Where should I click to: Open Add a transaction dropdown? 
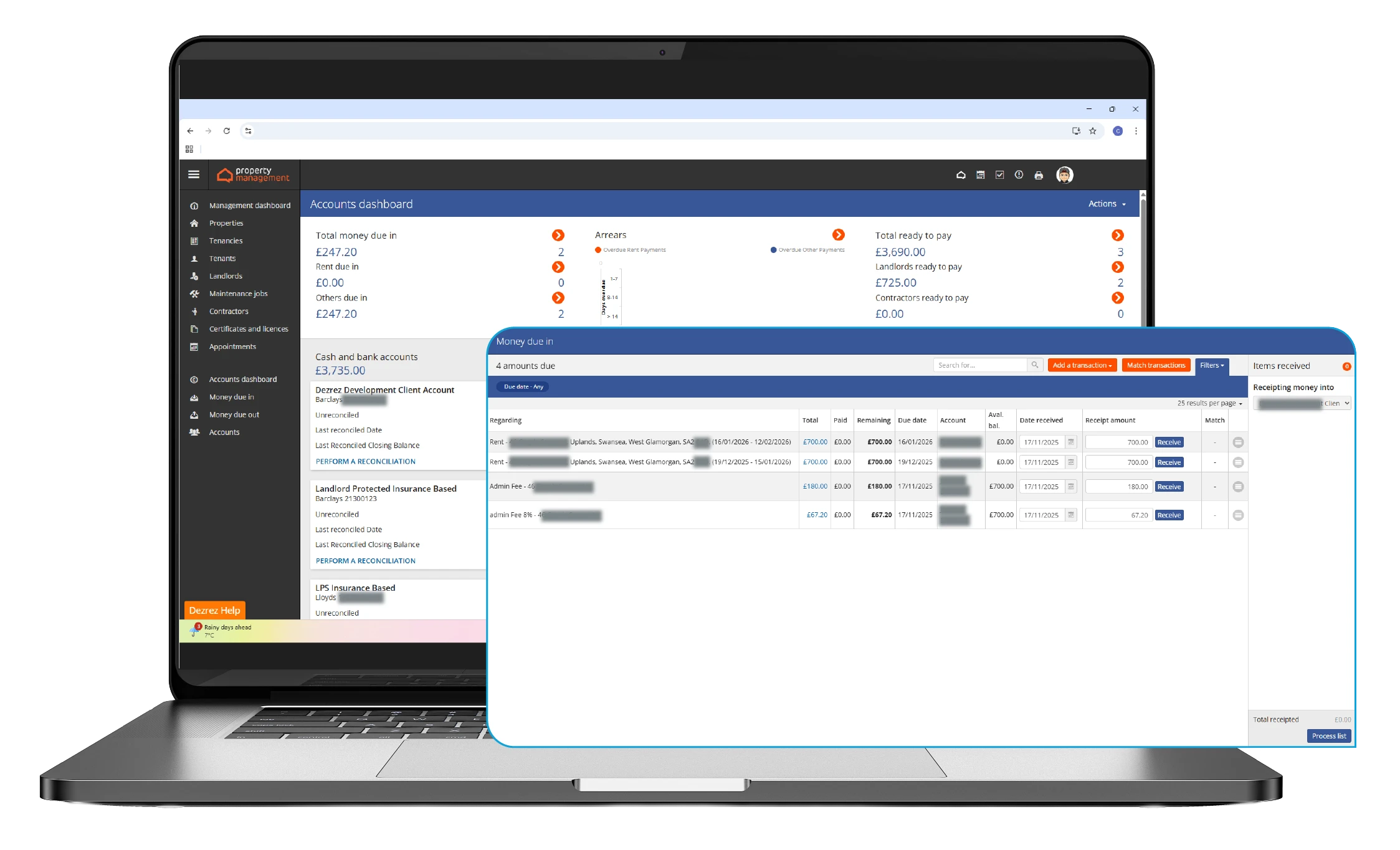click(x=1082, y=365)
